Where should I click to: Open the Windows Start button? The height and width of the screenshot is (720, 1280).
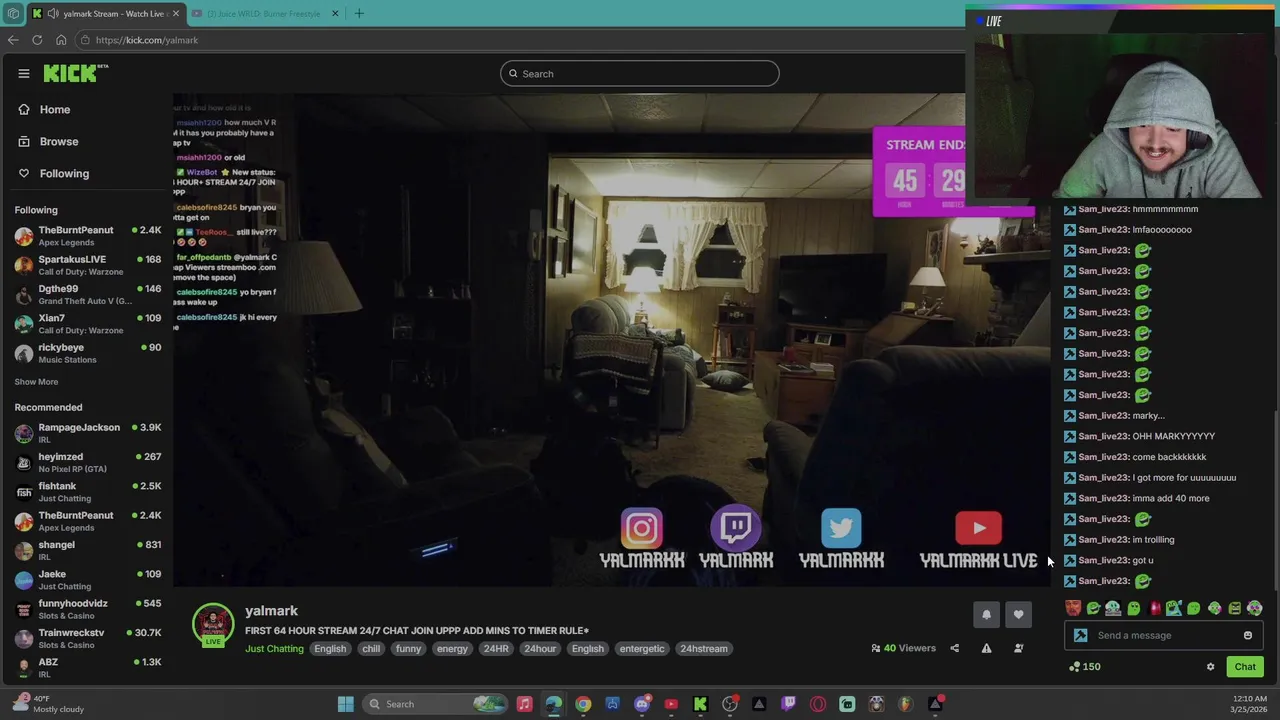[345, 704]
